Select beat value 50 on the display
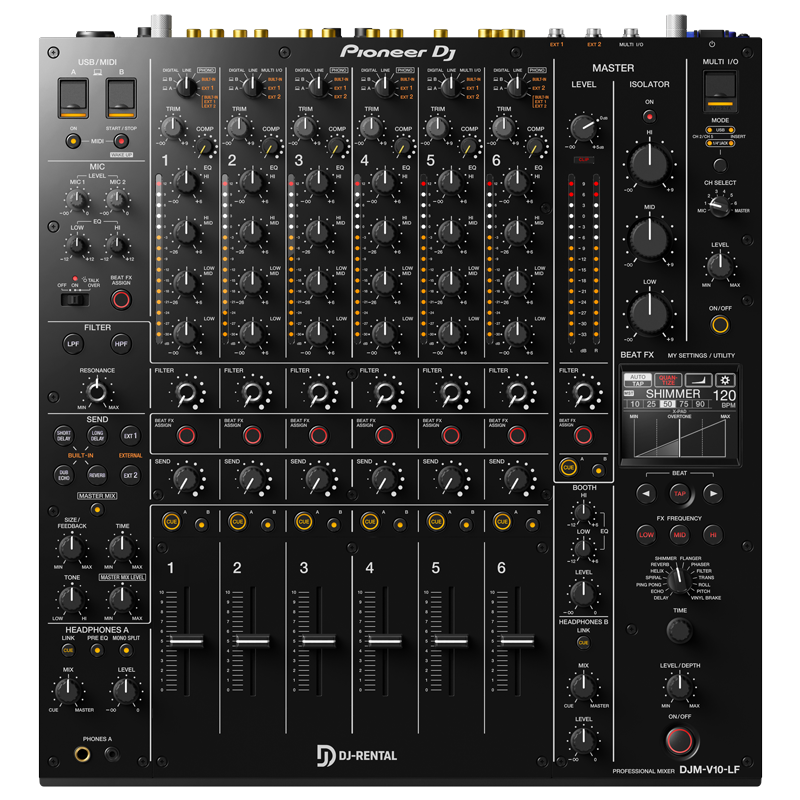Viewport: 800px width, 800px height. (x=667, y=404)
